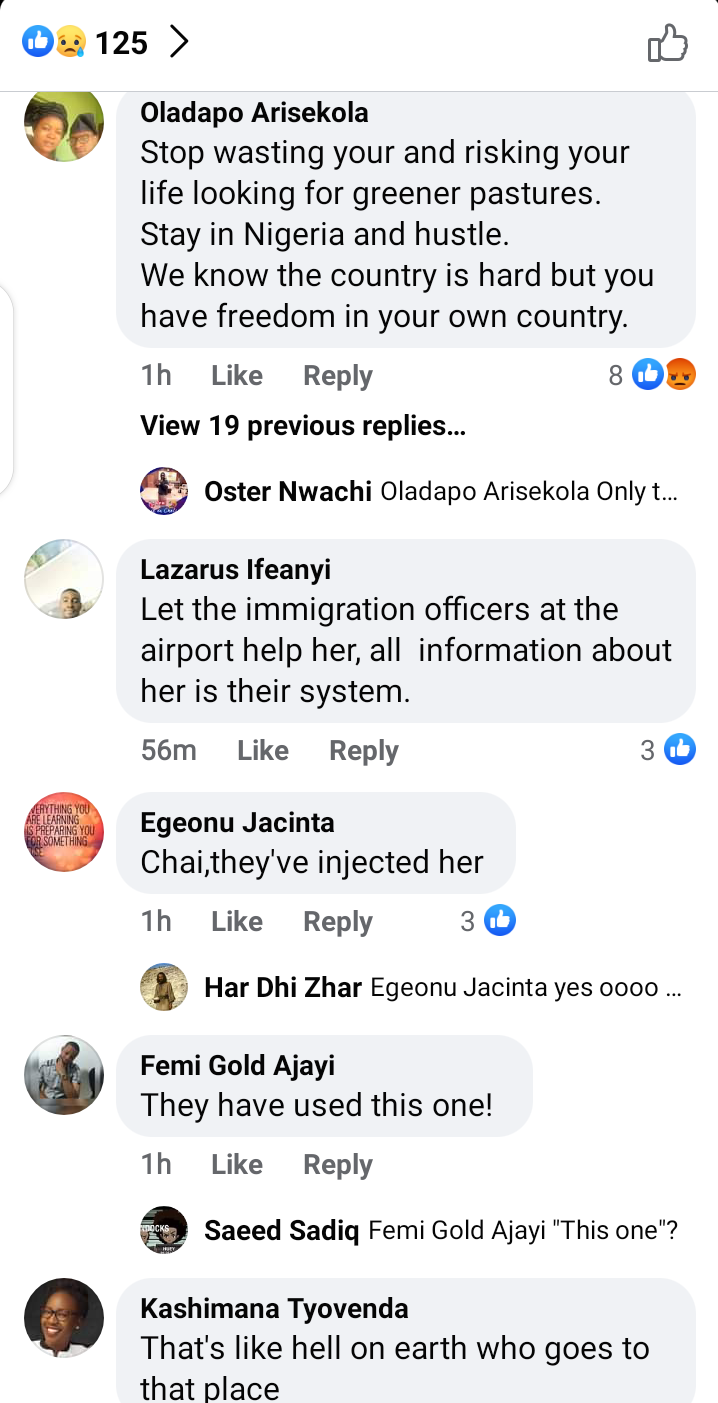This screenshot has width=718, height=1403.
Task: Expand View 19 previous replies
Action: point(303,426)
